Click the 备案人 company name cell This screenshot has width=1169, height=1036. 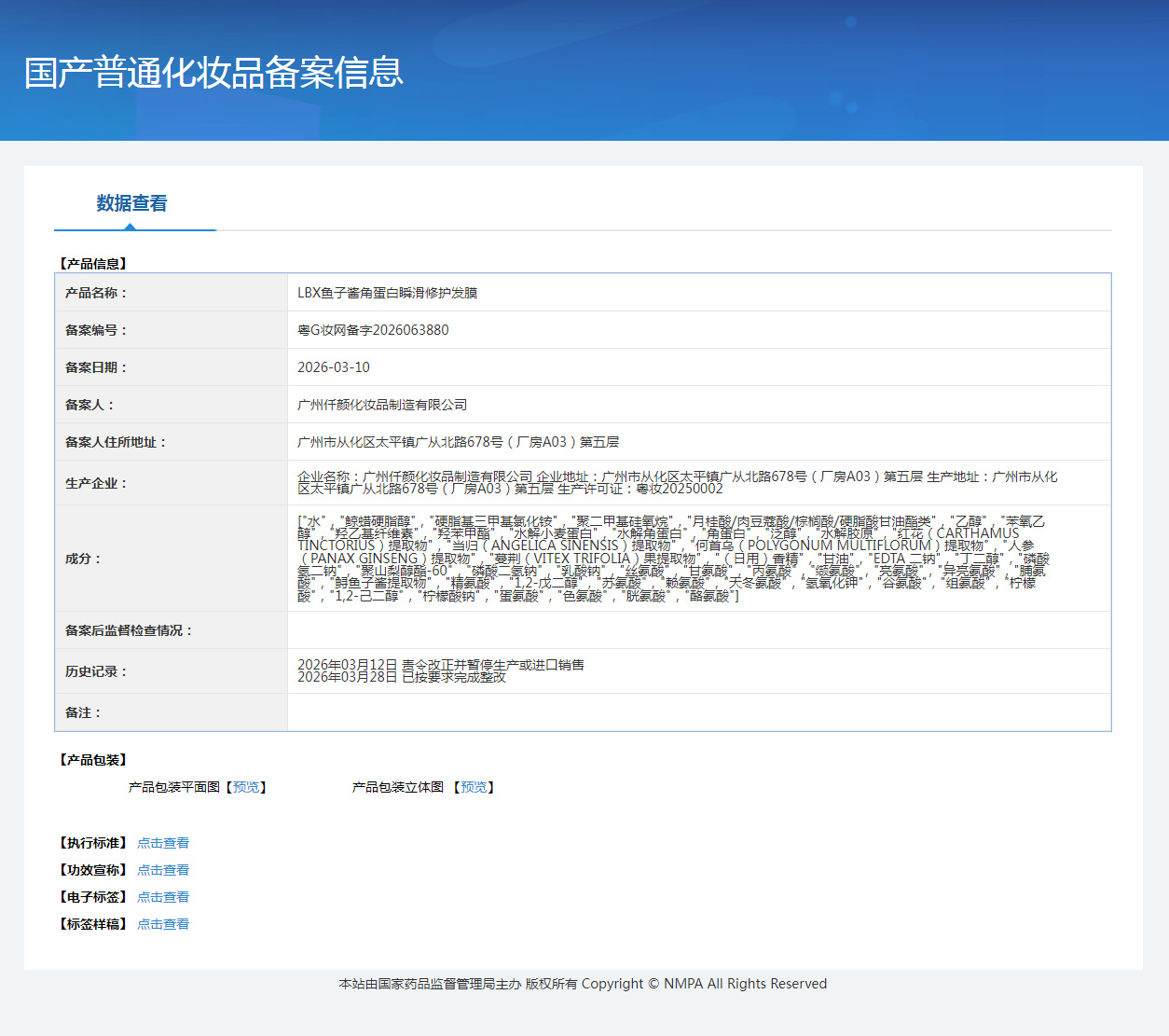pos(699,405)
